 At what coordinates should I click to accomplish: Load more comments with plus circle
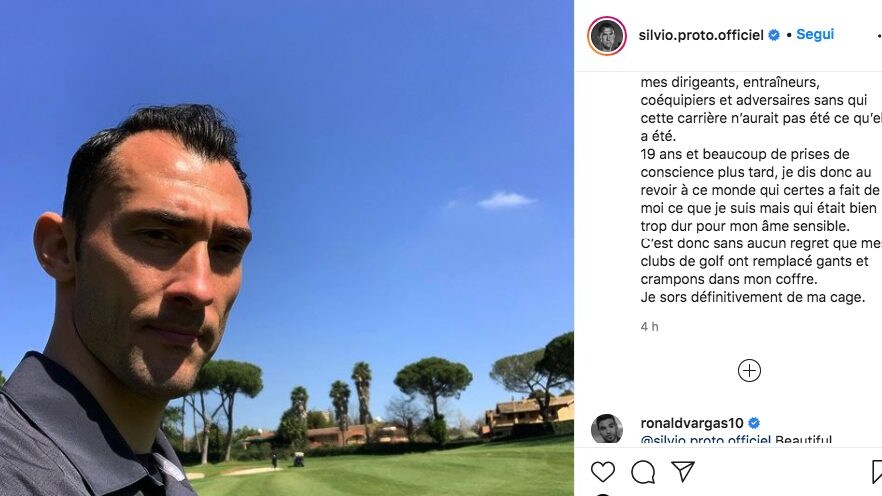(749, 371)
